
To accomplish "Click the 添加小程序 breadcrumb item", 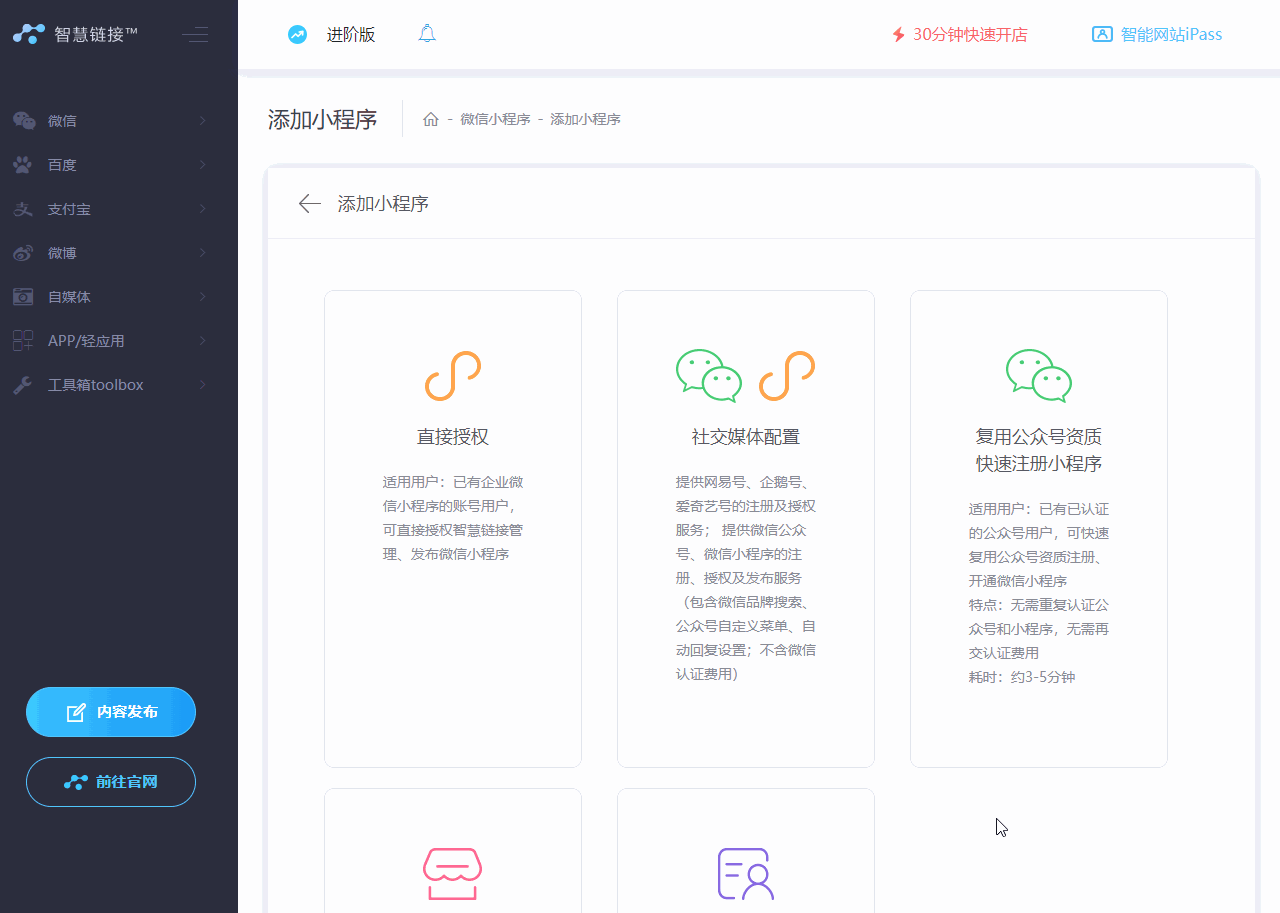I will coord(585,119).
